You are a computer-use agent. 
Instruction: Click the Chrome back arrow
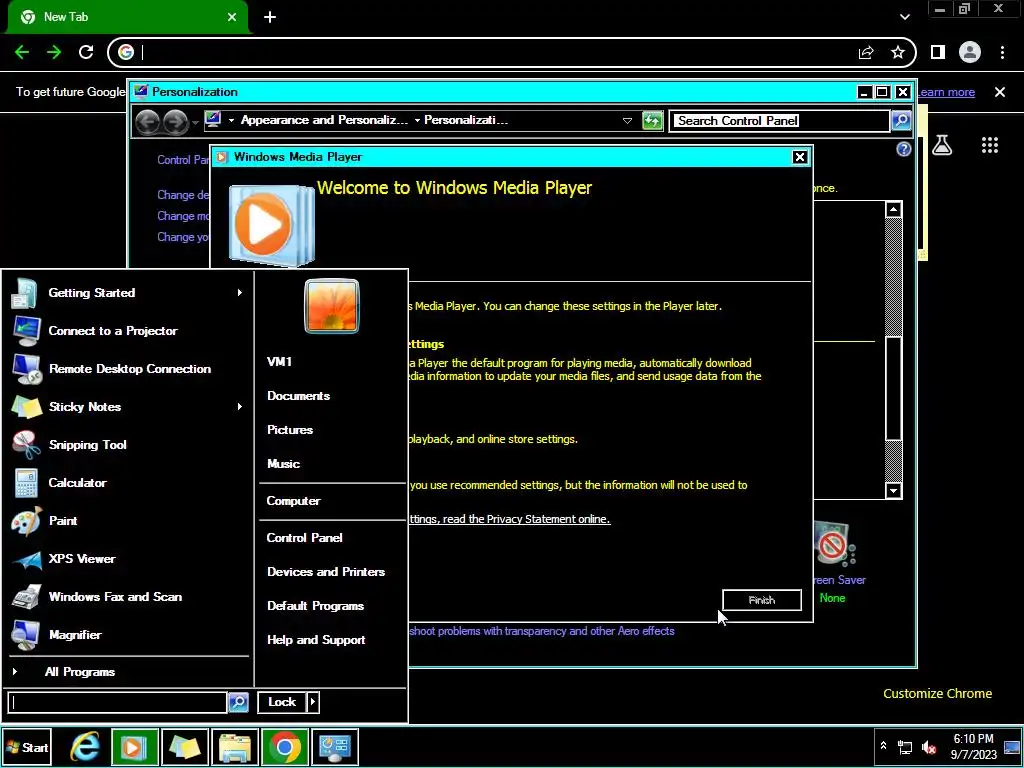22,52
